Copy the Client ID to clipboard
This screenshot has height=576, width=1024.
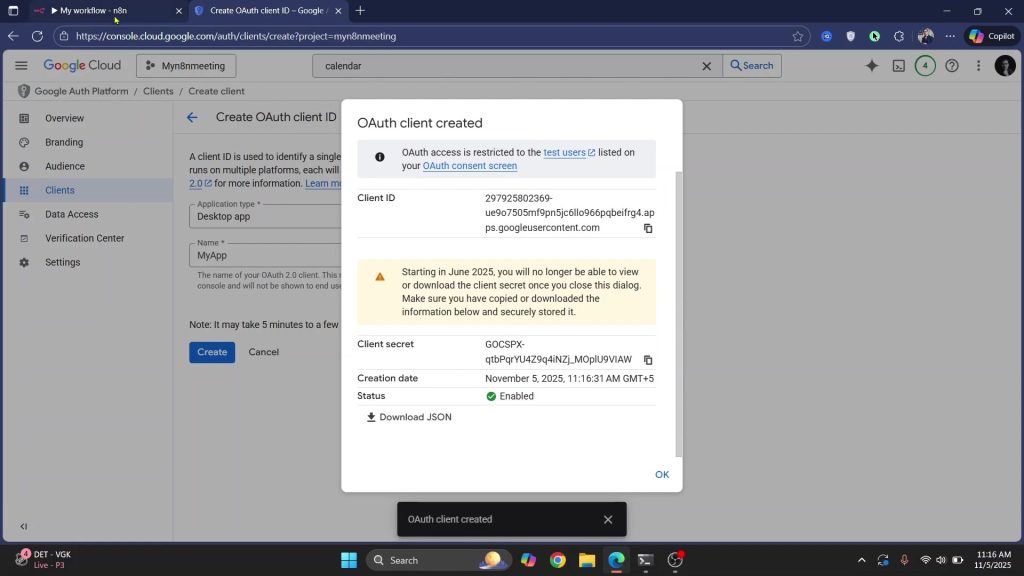click(x=648, y=228)
